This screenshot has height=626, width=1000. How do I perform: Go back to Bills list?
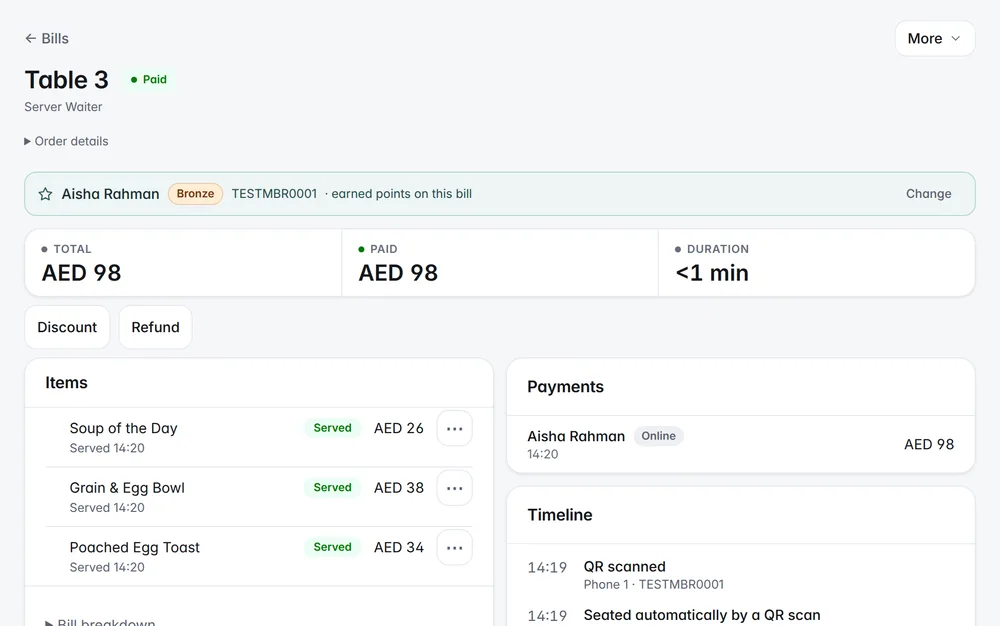coord(47,38)
